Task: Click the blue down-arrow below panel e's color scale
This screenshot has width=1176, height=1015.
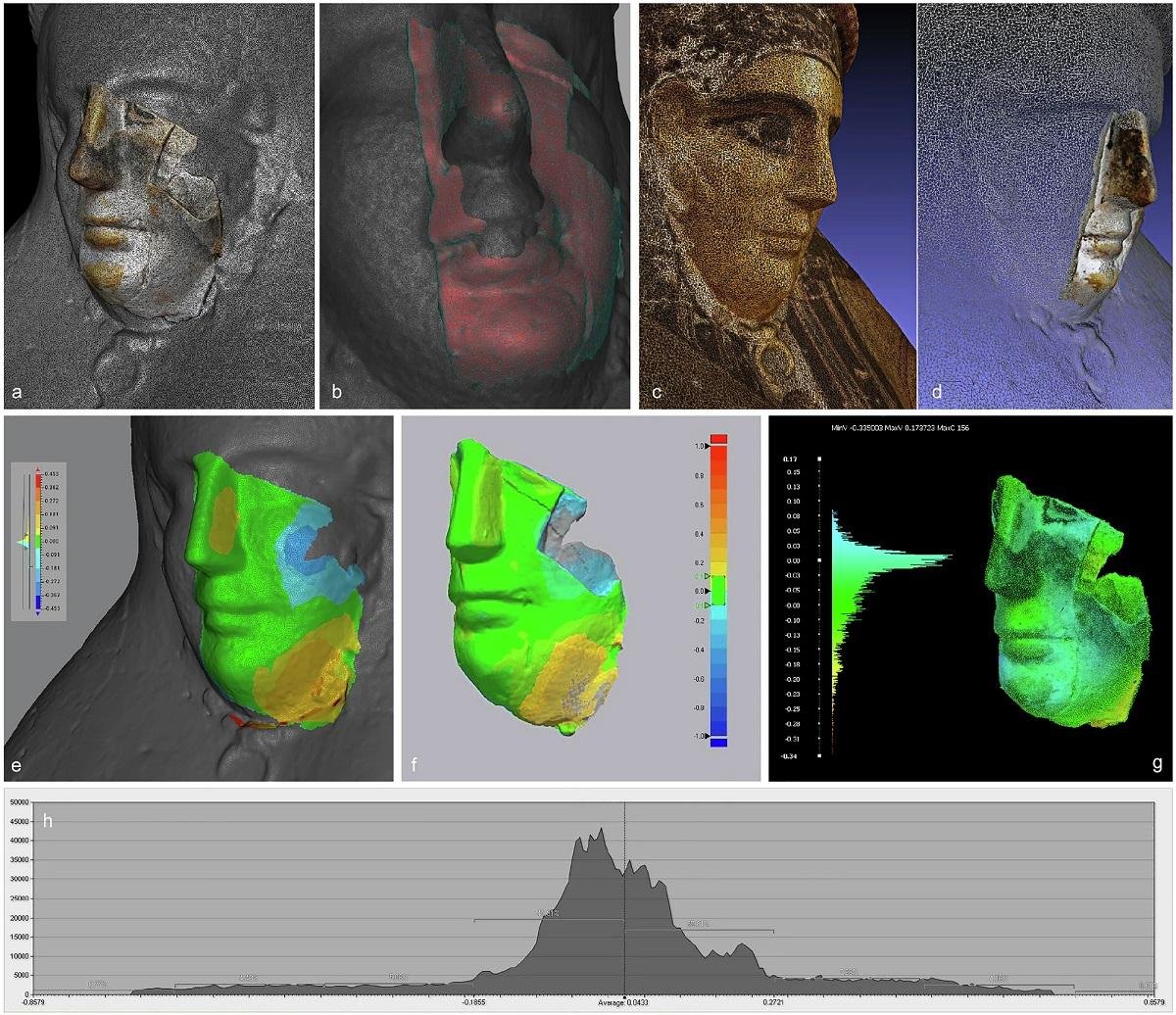Action: [38, 612]
